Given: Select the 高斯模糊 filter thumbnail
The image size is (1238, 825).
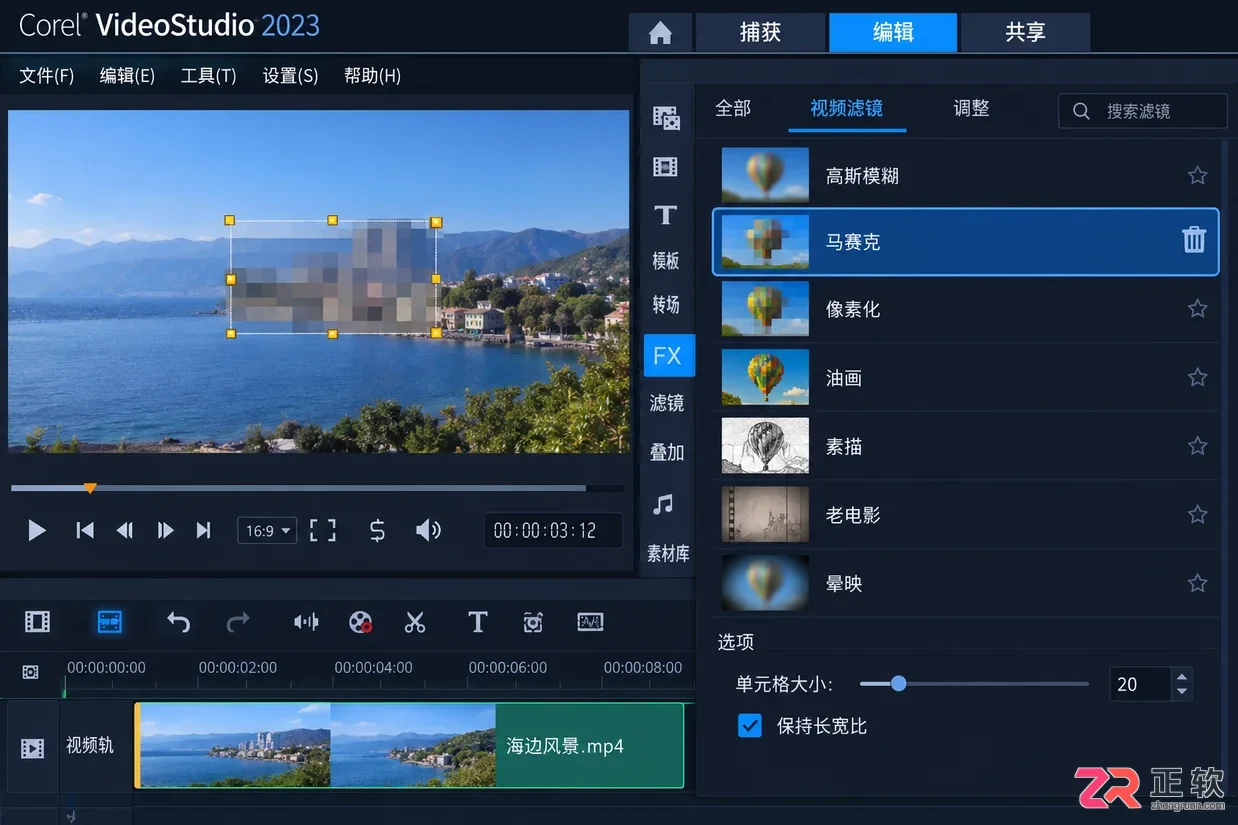Looking at the screenshot, I should click(x=765, y=176).
